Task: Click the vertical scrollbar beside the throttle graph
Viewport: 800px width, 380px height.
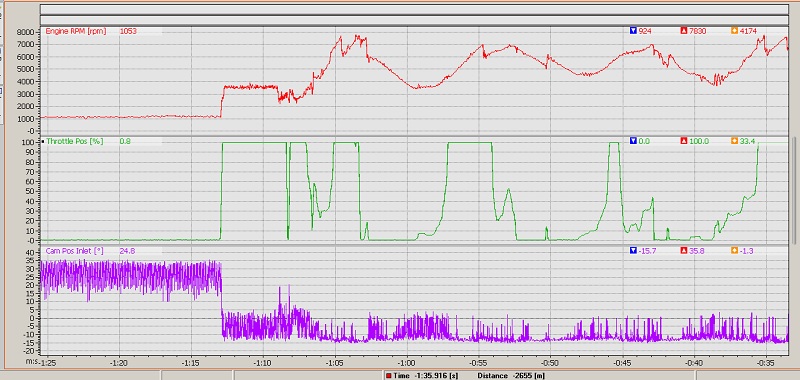Action: pos(793,191)
